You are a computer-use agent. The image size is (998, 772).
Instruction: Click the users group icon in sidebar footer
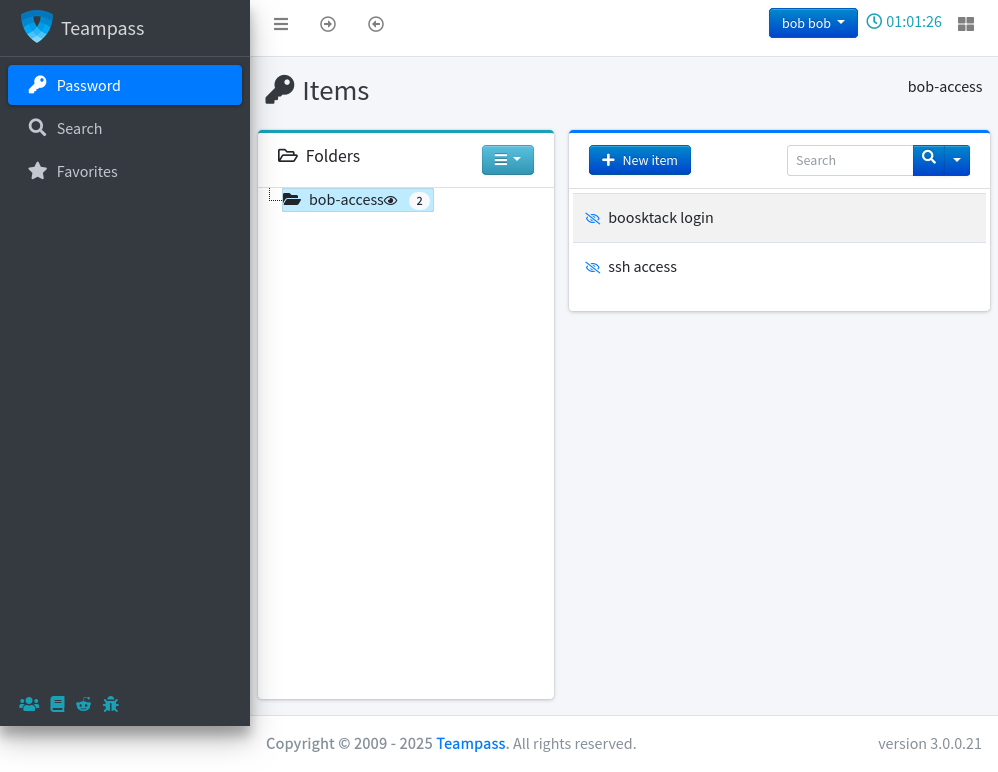click(29, 704)
